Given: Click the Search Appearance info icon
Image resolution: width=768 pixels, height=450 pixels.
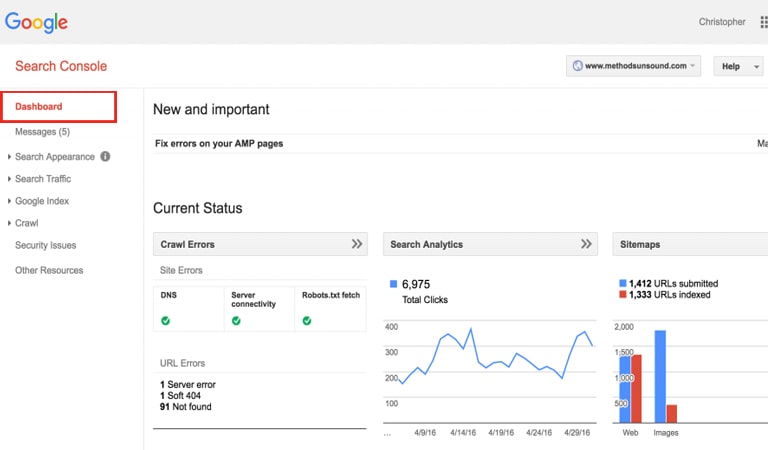Looking at the screenshot, I should (105, 156).
